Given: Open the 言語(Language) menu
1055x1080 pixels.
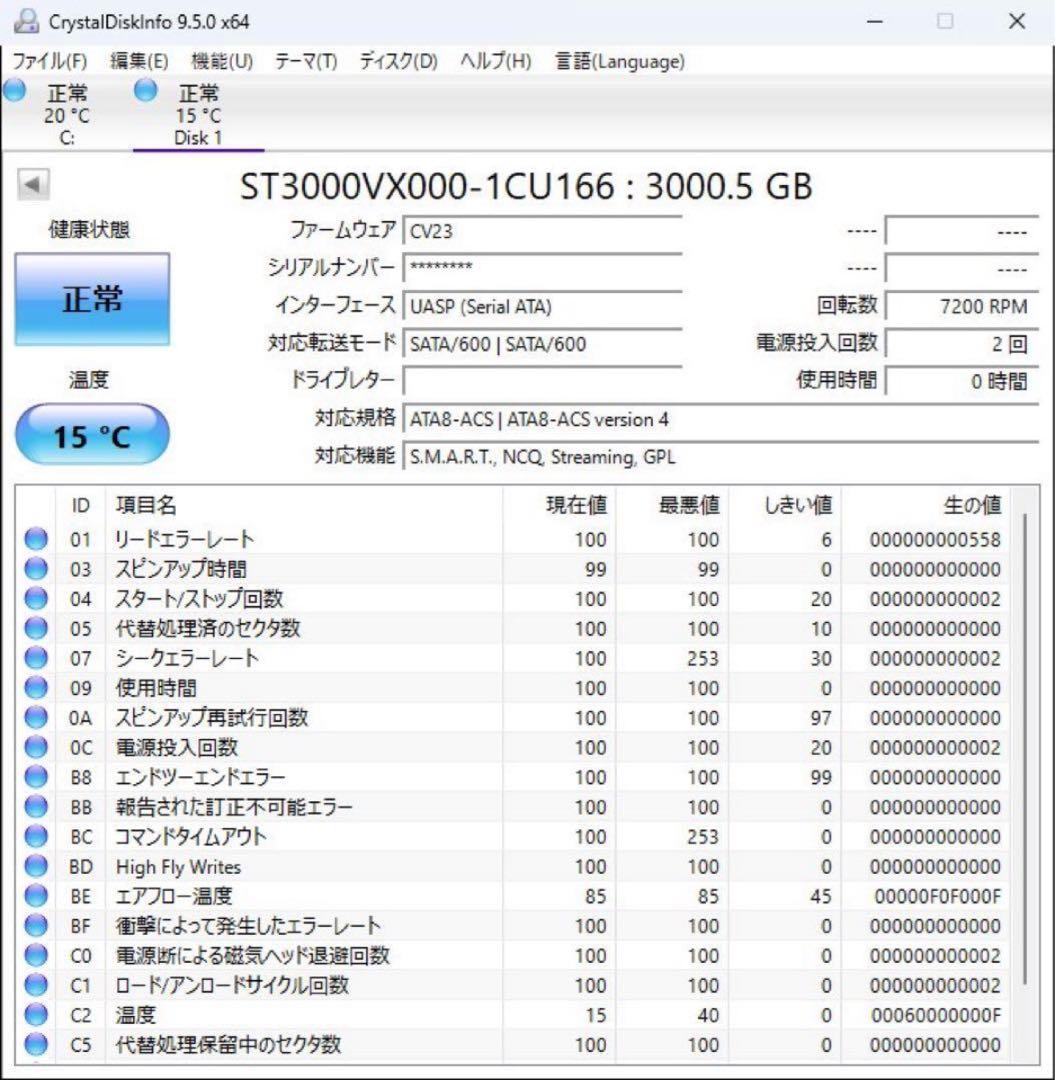Looking at the screenshot, I should (618, 61).
